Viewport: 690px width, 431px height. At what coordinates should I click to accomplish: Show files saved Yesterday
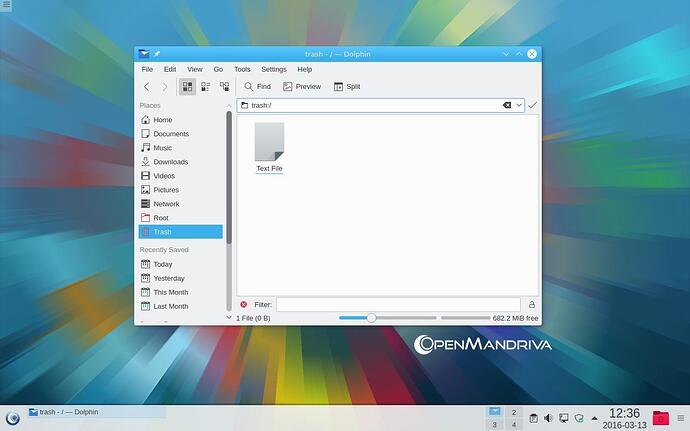pyautogui.click(x=180, y=278)
